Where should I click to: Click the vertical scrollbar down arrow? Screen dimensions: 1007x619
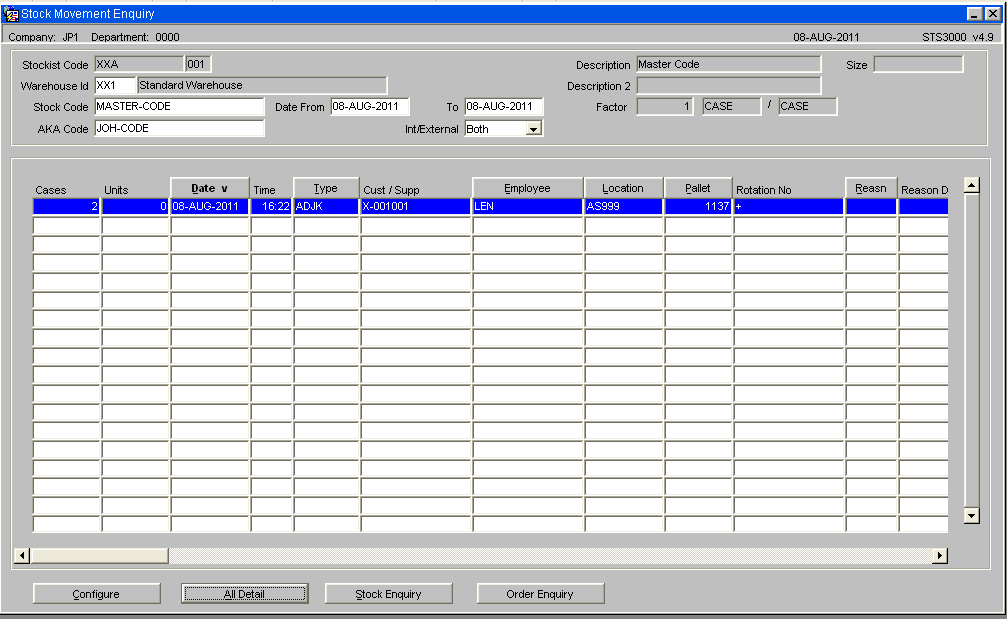[972, 516]
